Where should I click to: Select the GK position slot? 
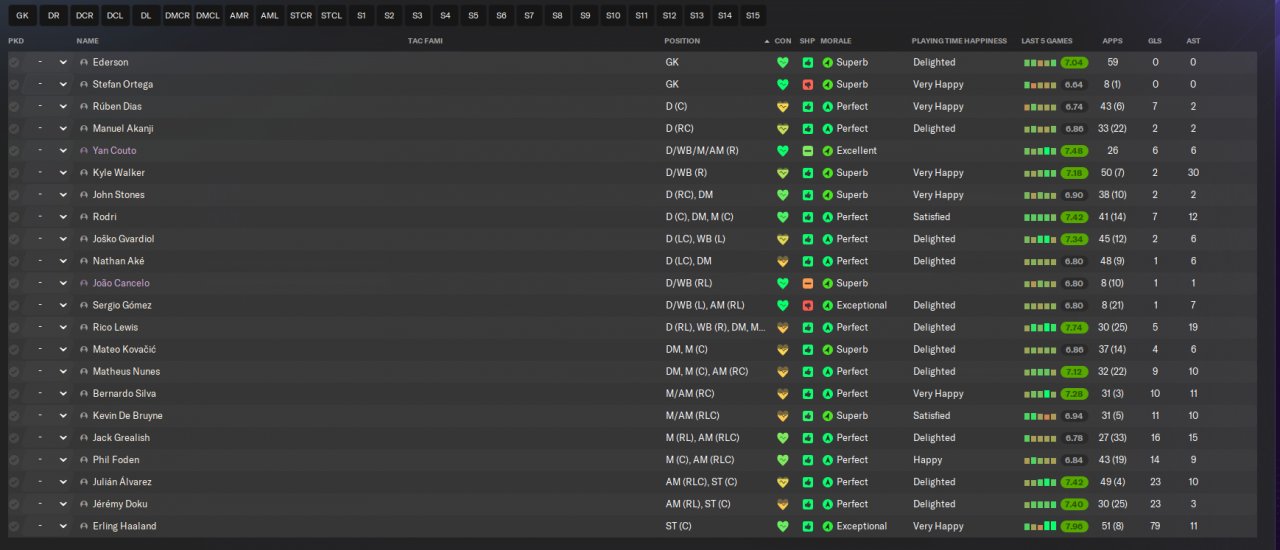(23, 16)
